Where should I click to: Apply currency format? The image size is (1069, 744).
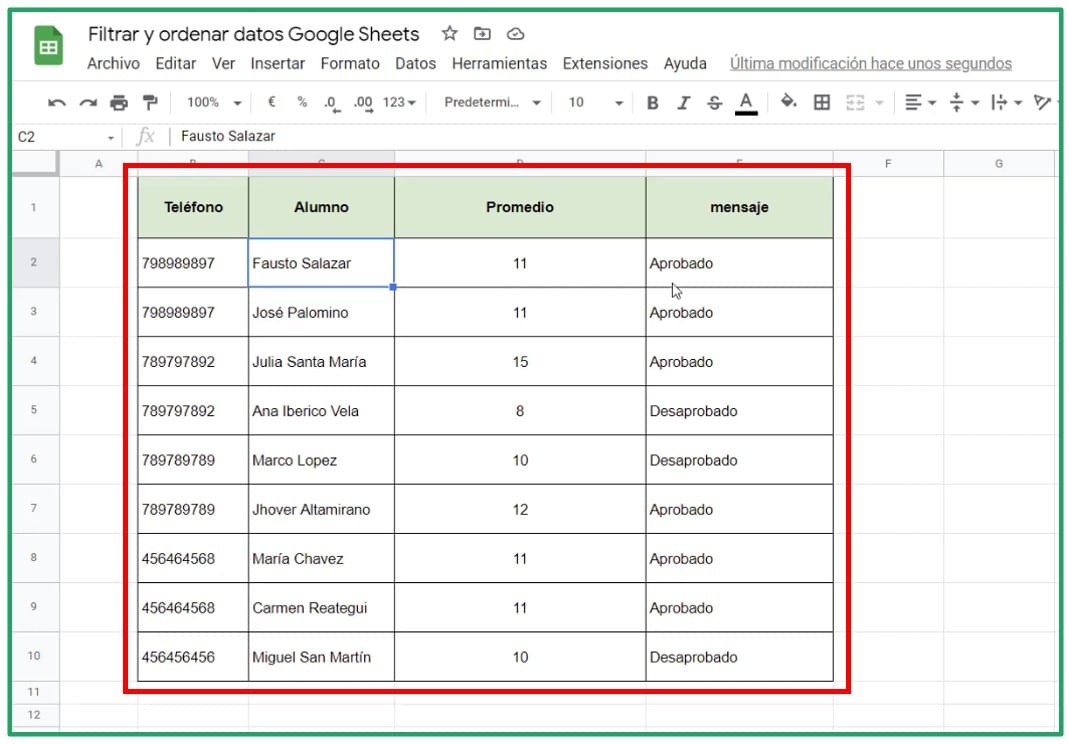(x=270, y=102)
